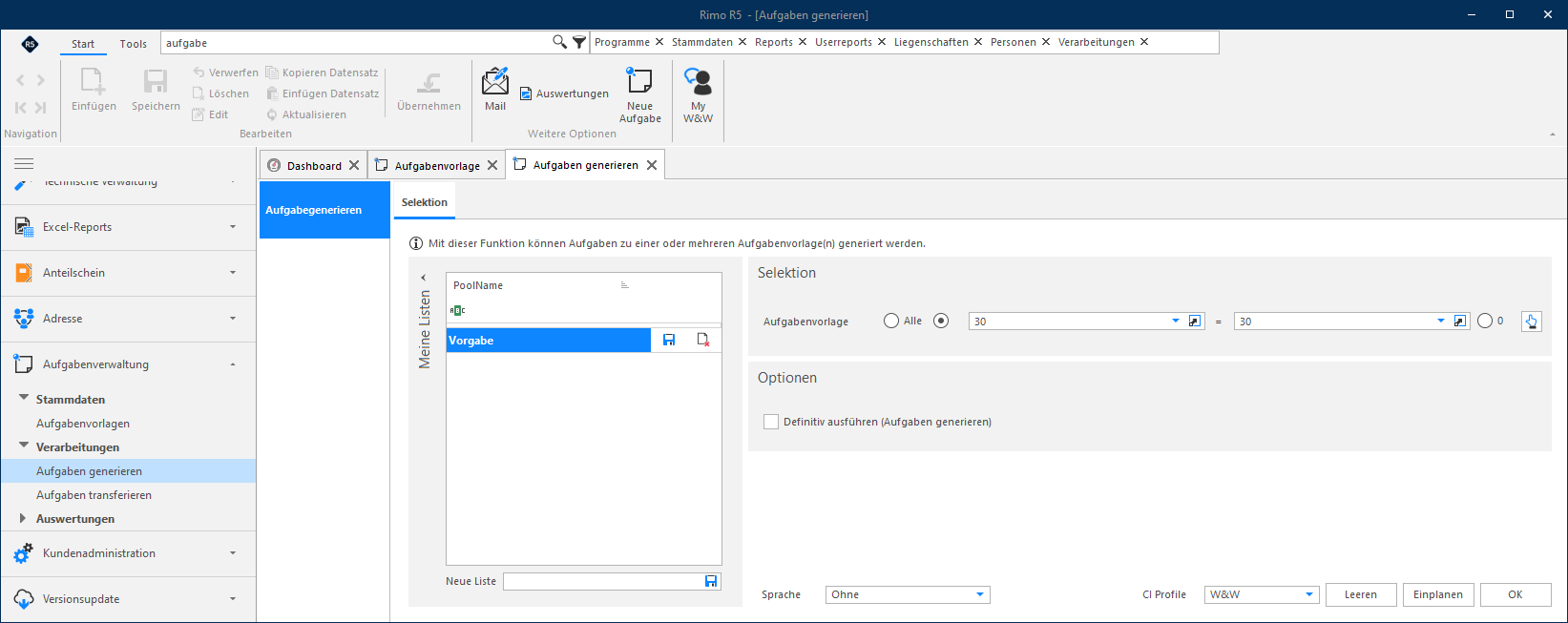
Task: Click the Adresse sidebar icon
Action: point(24,319)
